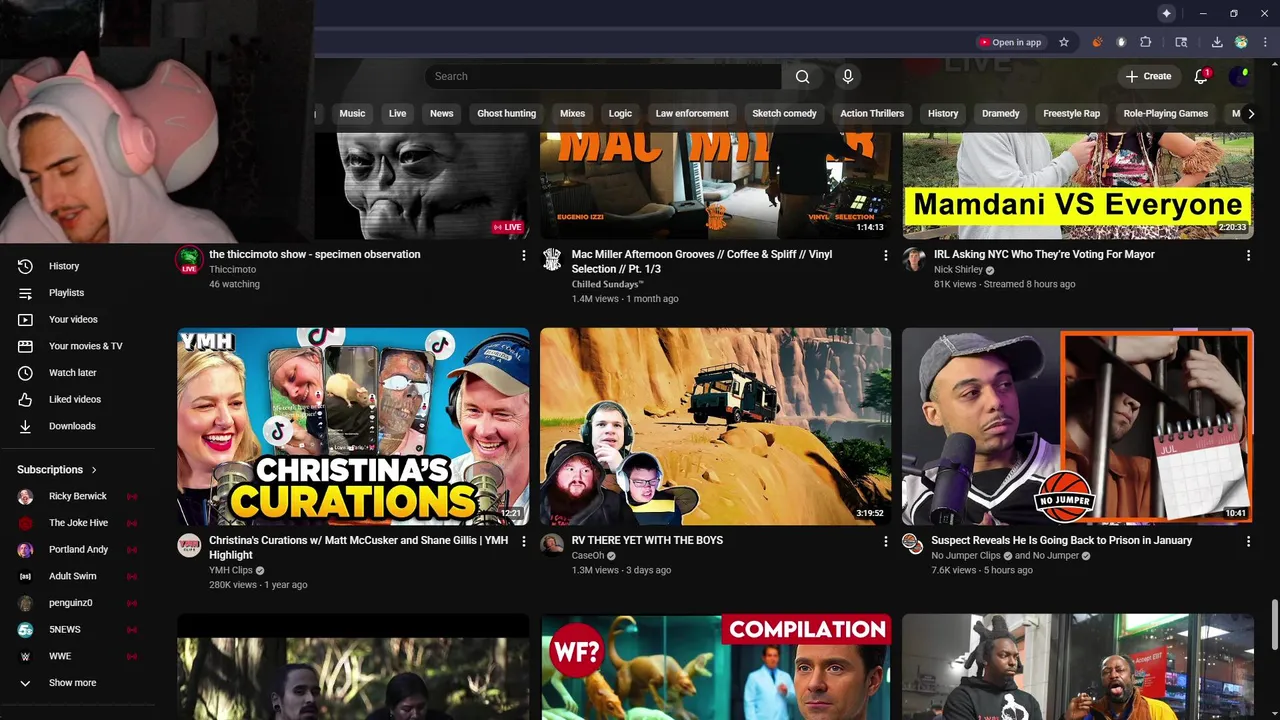Select the Law enforcement chip
The width and height of the screenshot is (1280, 720).
pos(692,114)
